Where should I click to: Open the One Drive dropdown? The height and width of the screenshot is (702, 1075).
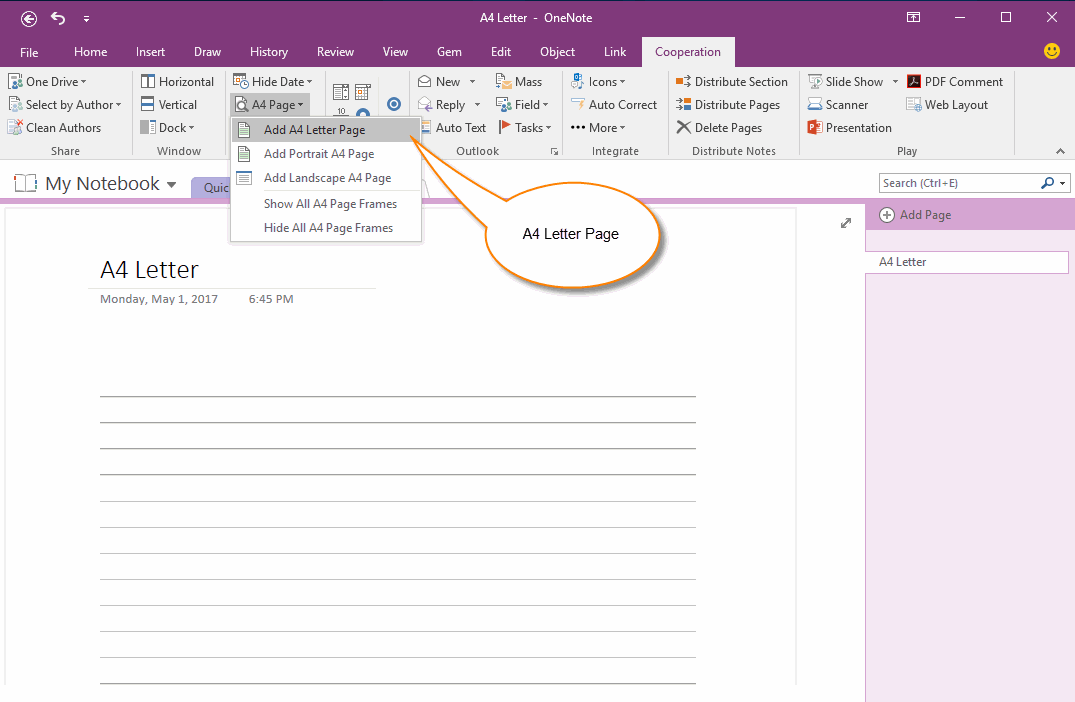pyautogui.click(x=47, y=82)
